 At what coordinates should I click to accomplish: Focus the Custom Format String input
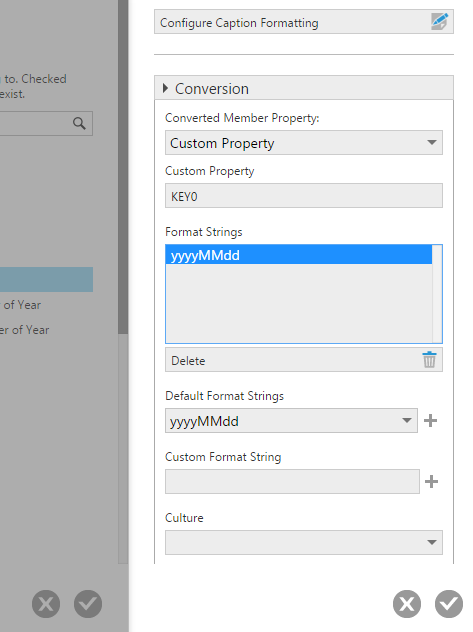[292, 481]
